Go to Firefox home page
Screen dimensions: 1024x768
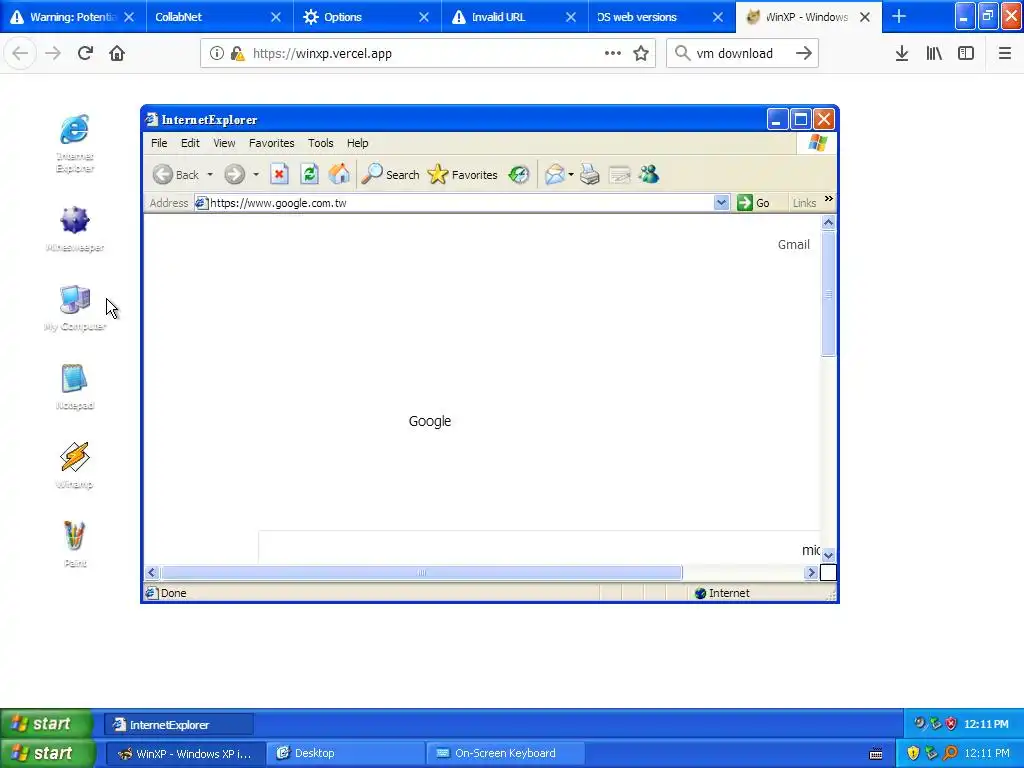pyautogui.click(x=117, y=53)
